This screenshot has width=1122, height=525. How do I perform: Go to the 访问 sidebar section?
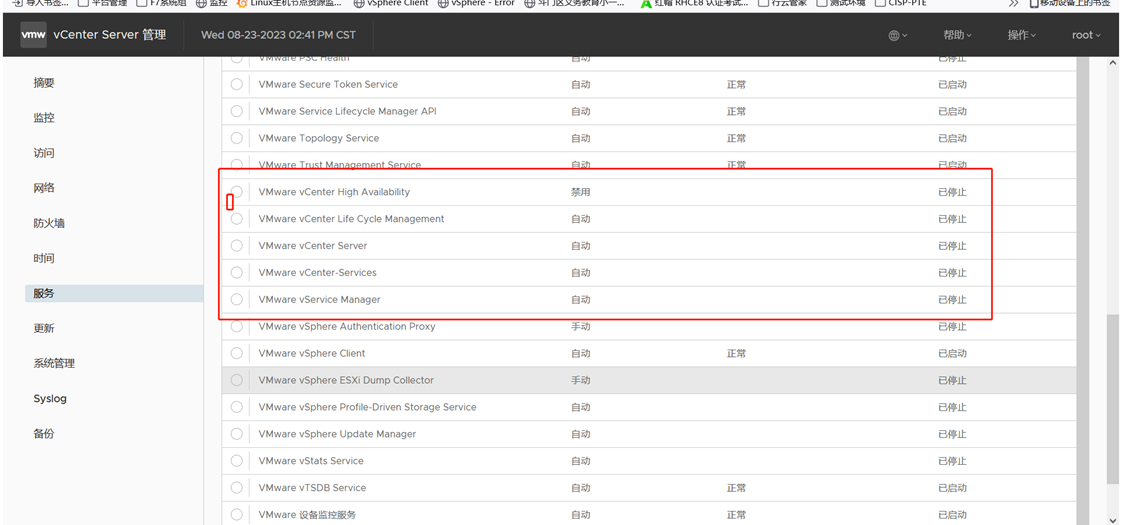click(44, 153)
